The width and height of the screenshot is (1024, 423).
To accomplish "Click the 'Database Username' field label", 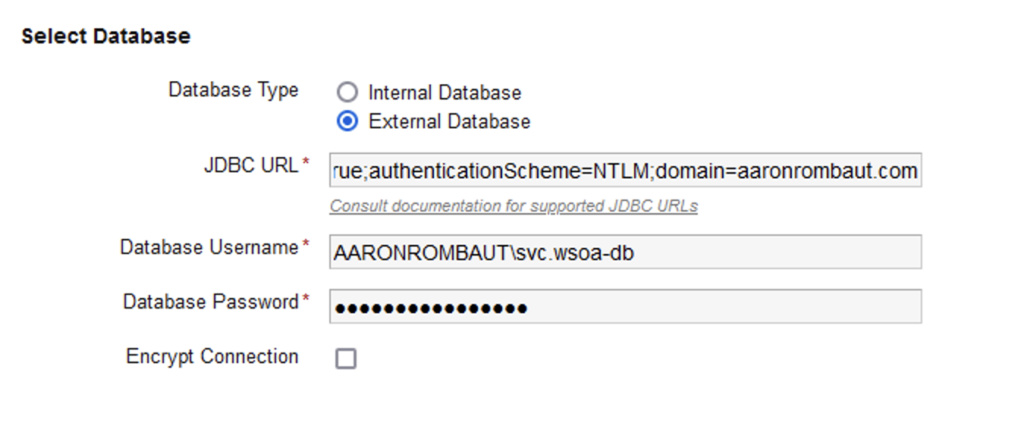I will (209, 247).
